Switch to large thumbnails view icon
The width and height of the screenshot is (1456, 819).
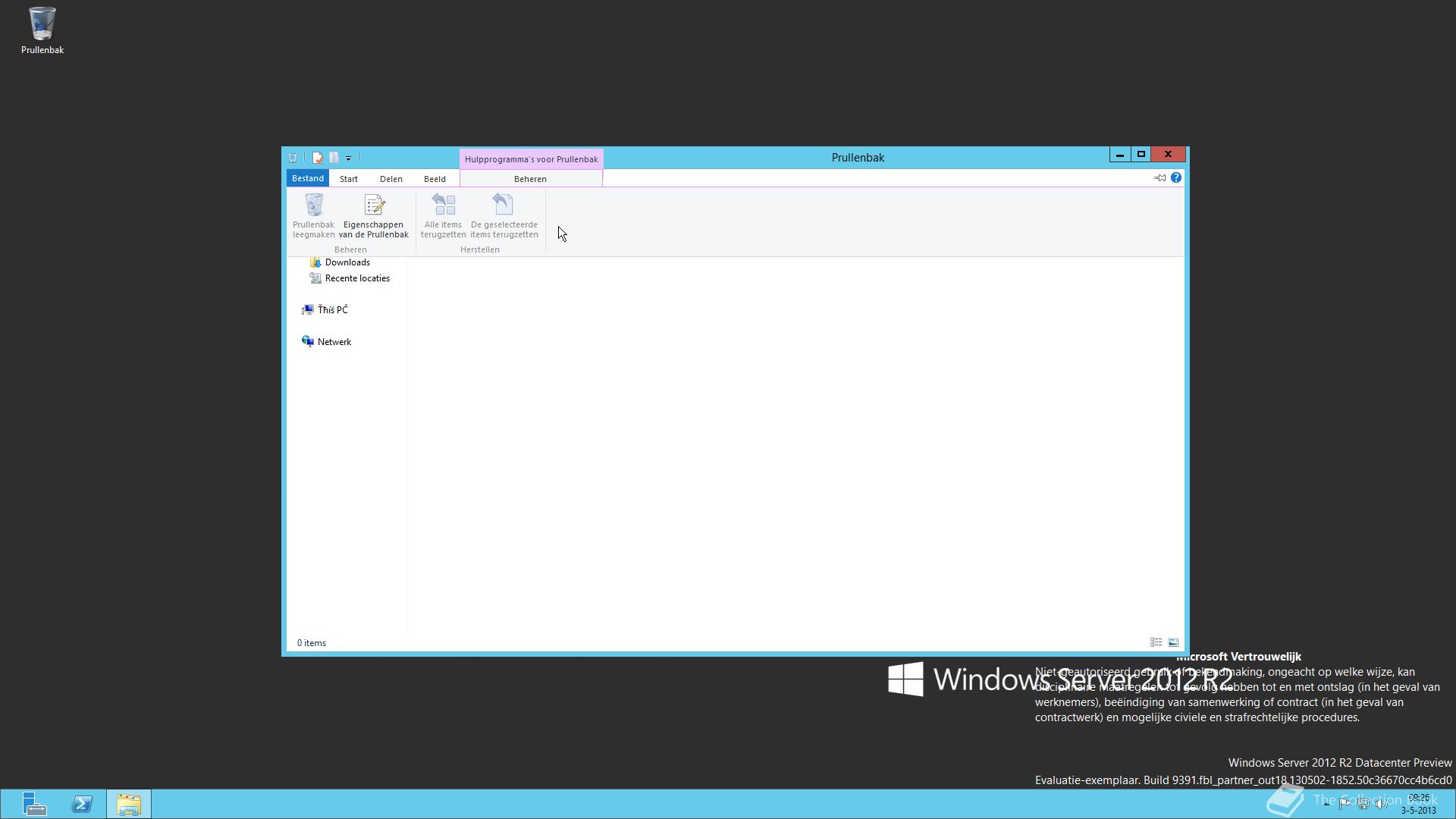click(x=1173, y=642)
